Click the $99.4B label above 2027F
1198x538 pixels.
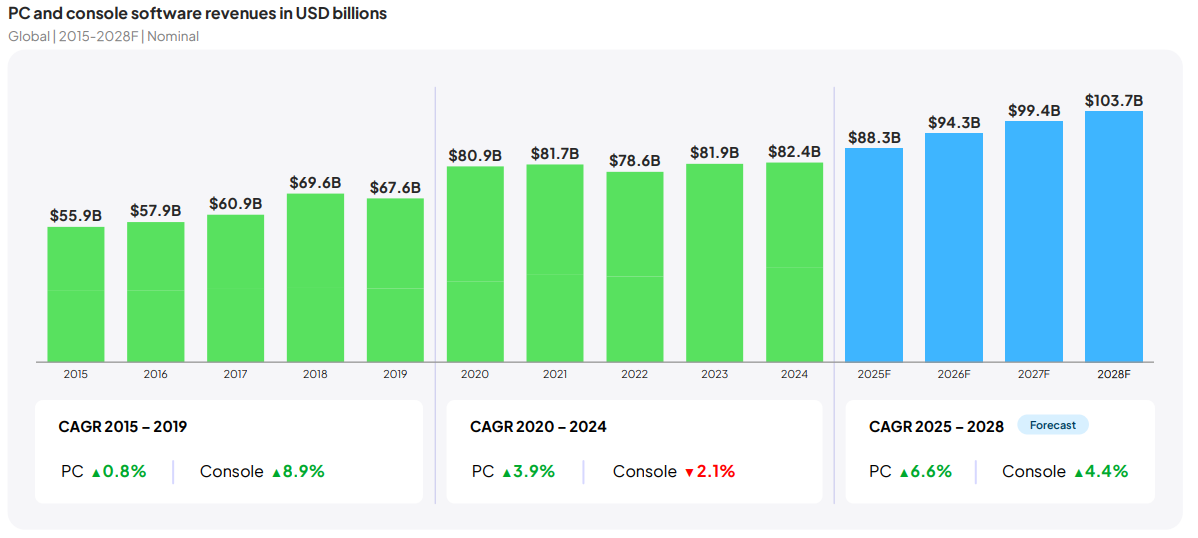pos(1034,111)
